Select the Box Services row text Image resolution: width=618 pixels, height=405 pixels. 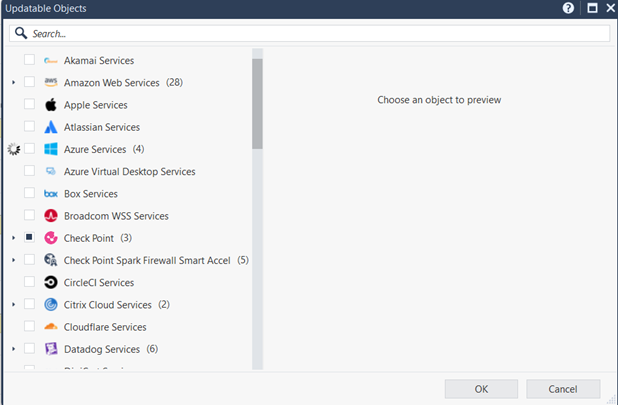(91, 194)
